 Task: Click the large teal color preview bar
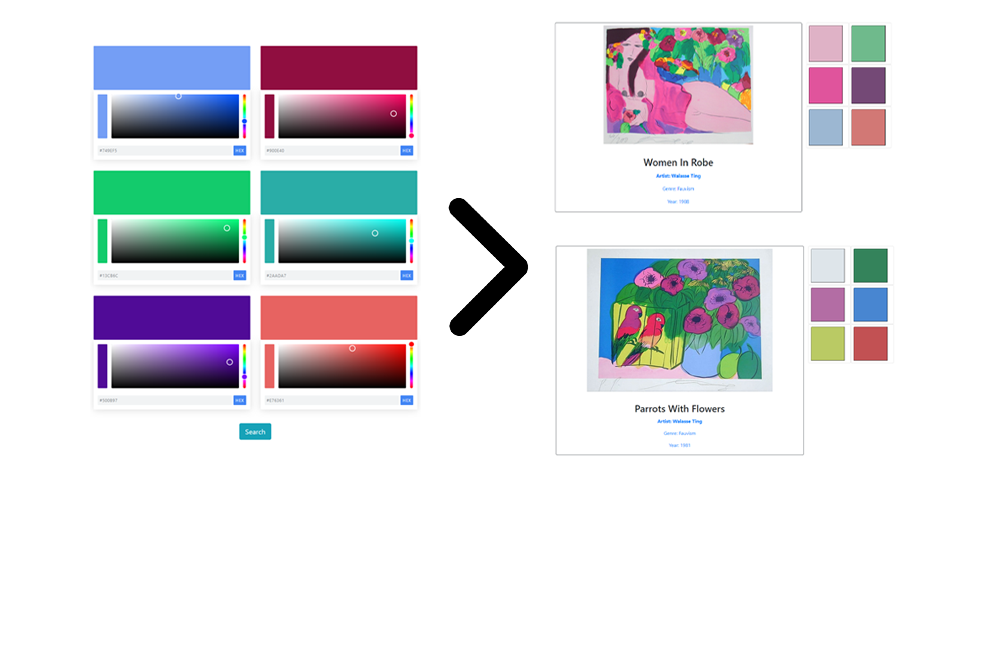pos(339,193)
